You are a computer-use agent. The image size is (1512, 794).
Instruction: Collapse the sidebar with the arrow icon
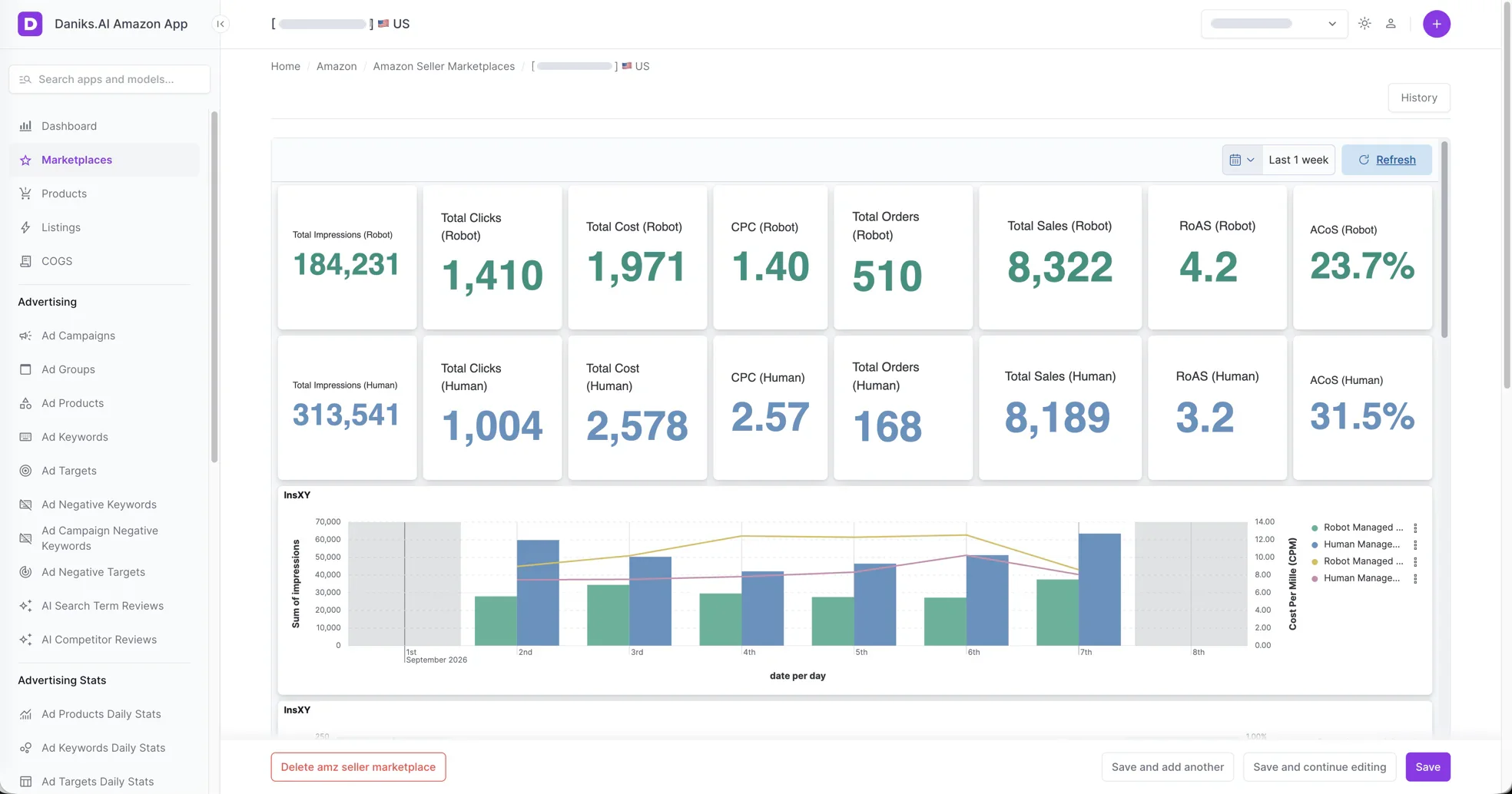[x=220, y=24]
